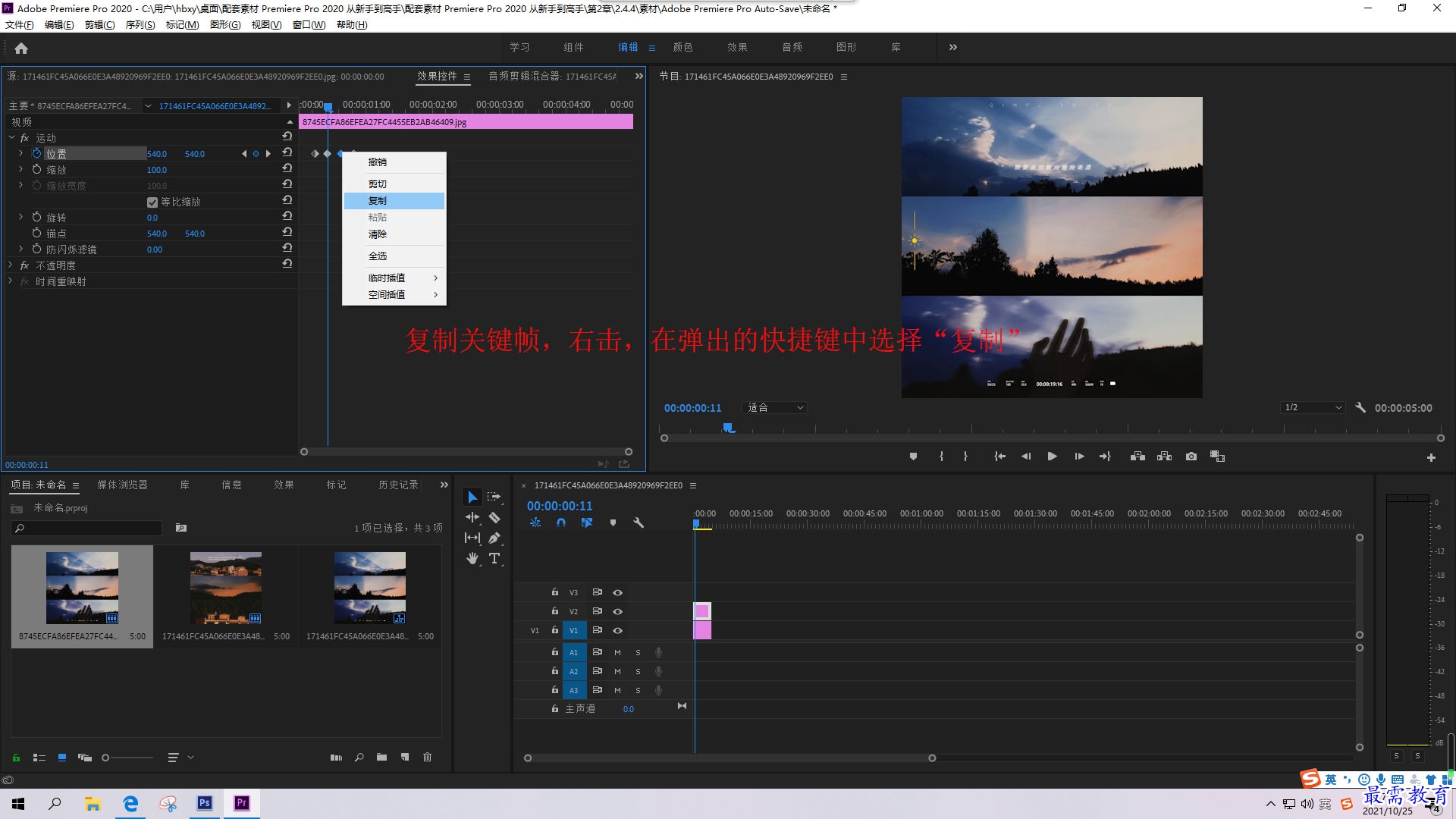Toggle animation stopwatch for 旋转
Image resolution: width=1456 pixels, height=819 pixels.
(x=36, y=217)
